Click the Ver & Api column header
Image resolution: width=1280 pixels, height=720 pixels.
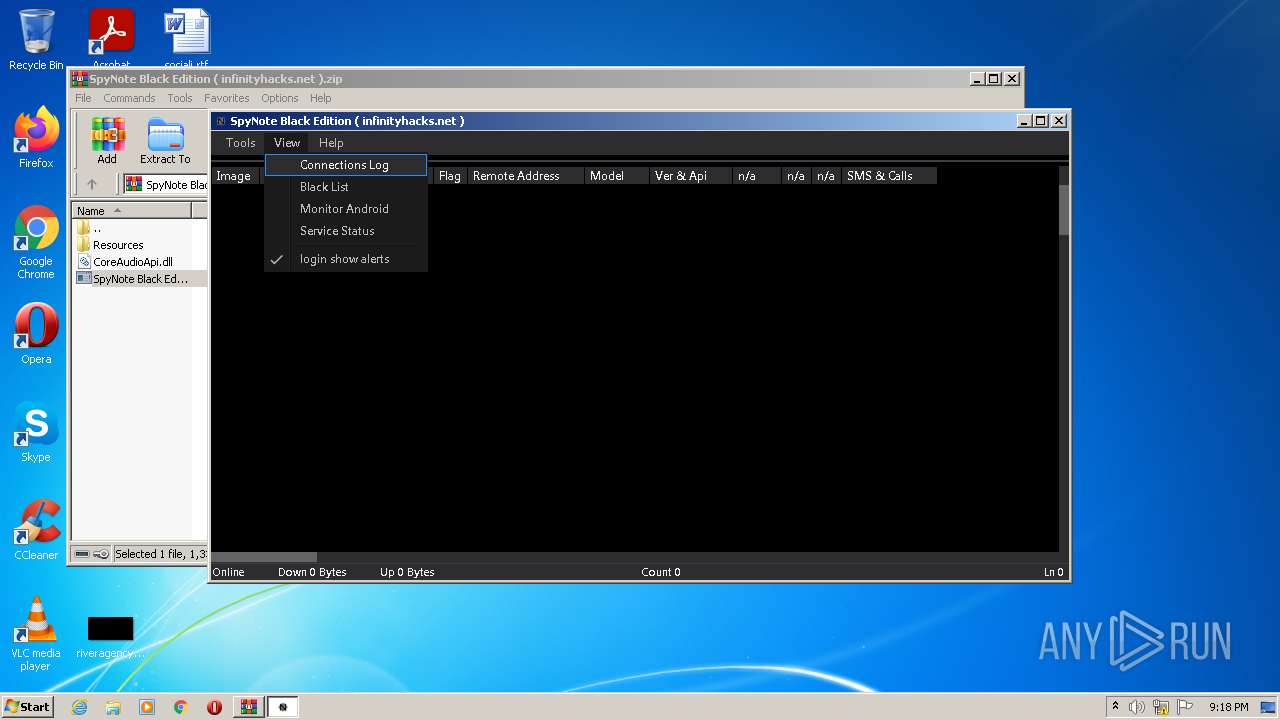pos(691,176)
